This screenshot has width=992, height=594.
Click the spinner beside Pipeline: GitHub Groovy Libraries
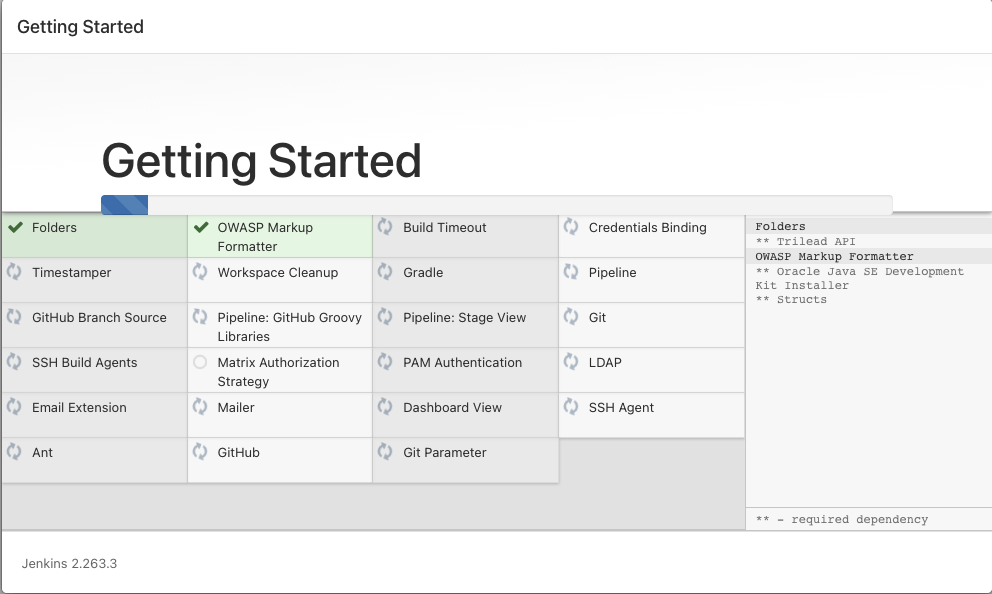(200, 316)
